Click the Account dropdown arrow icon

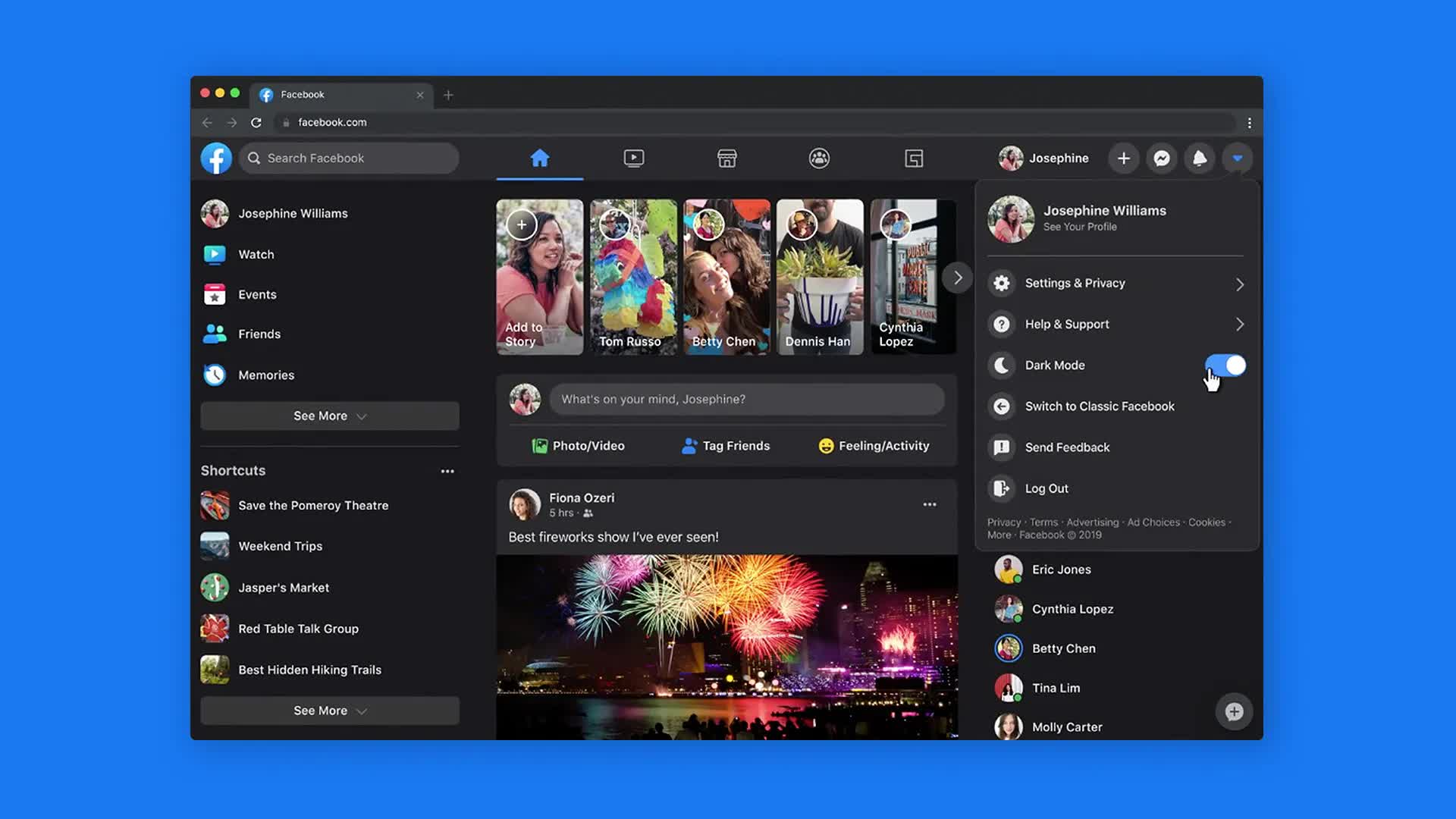(1237, 157)
